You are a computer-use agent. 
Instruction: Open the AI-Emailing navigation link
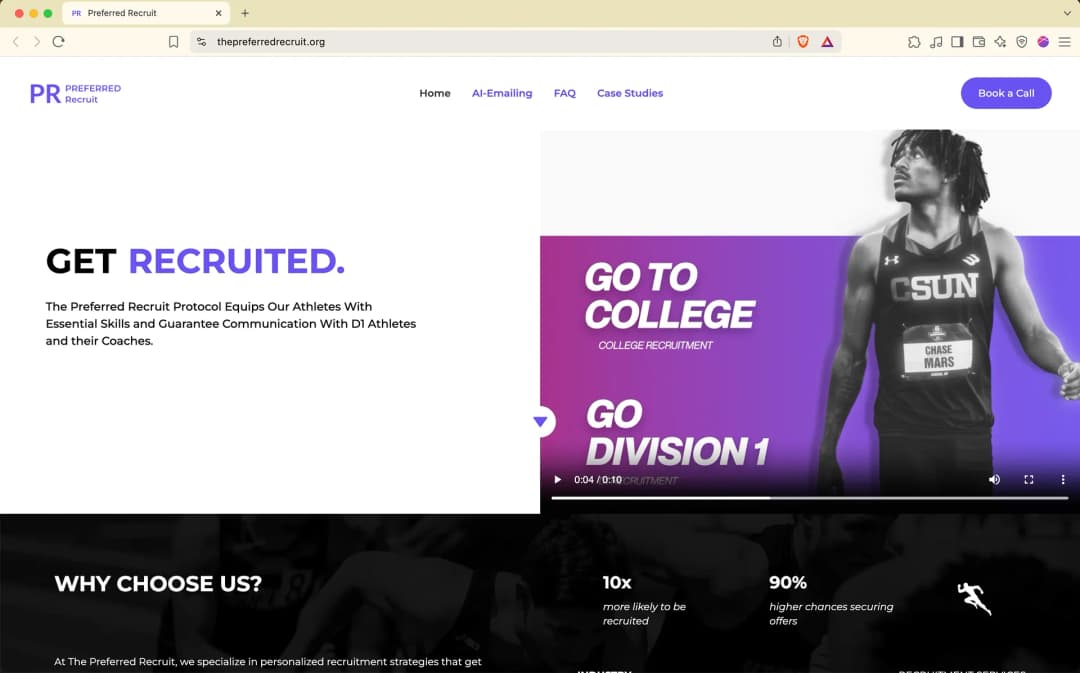502,93
